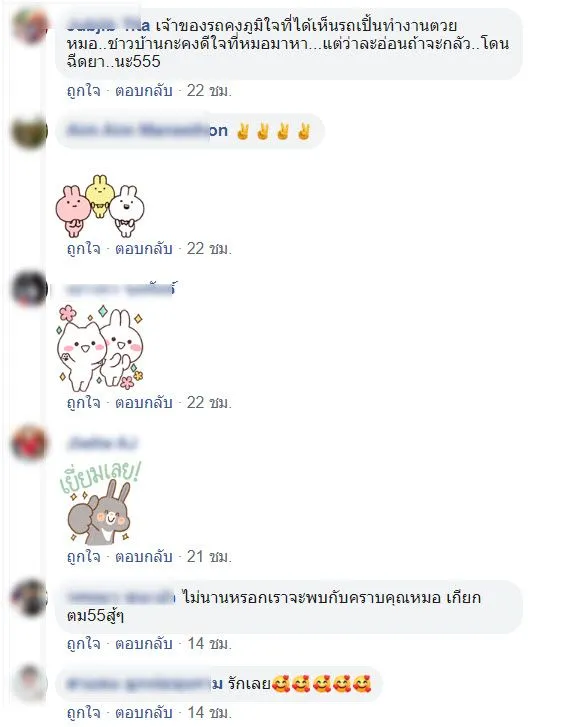Open the 21 ชม. timestamp link
This screenshot has width=561, height=727.
pos(209,556)
